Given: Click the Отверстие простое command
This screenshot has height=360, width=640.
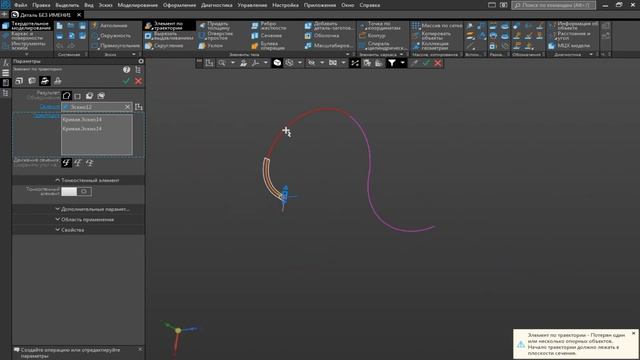Looking at the screenshot, I should pos(216,36).
